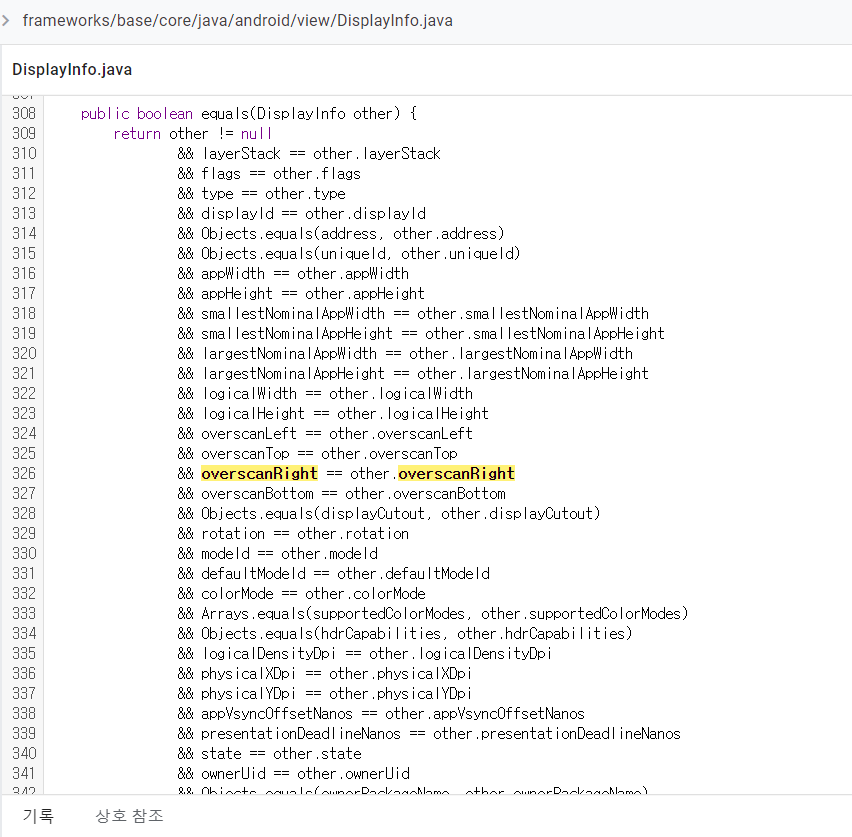Select line number 326

pyautogui.click(x=24, y=473)
